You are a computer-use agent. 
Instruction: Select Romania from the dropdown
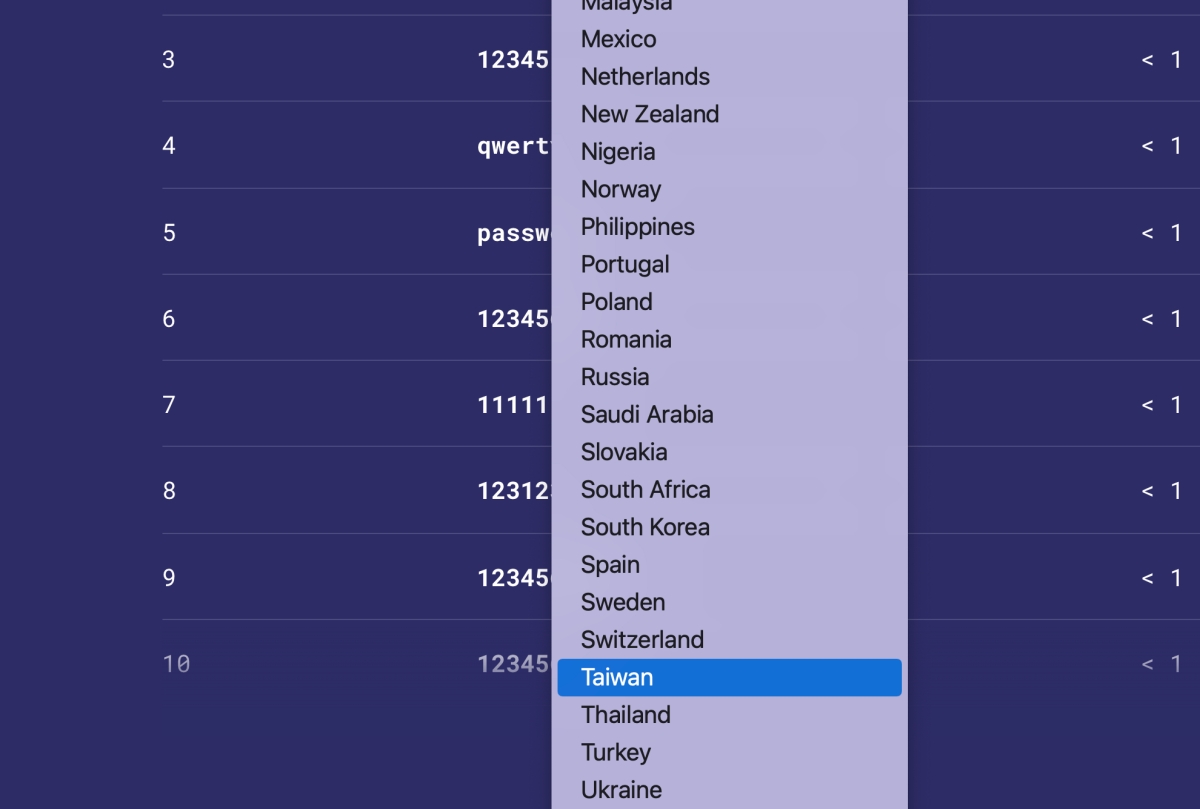[626, 339]
